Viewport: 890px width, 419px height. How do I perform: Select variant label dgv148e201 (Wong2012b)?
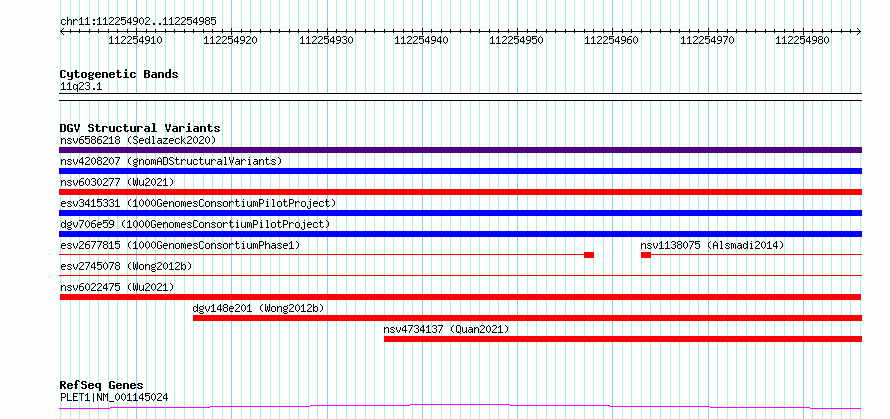coord(258,308)
